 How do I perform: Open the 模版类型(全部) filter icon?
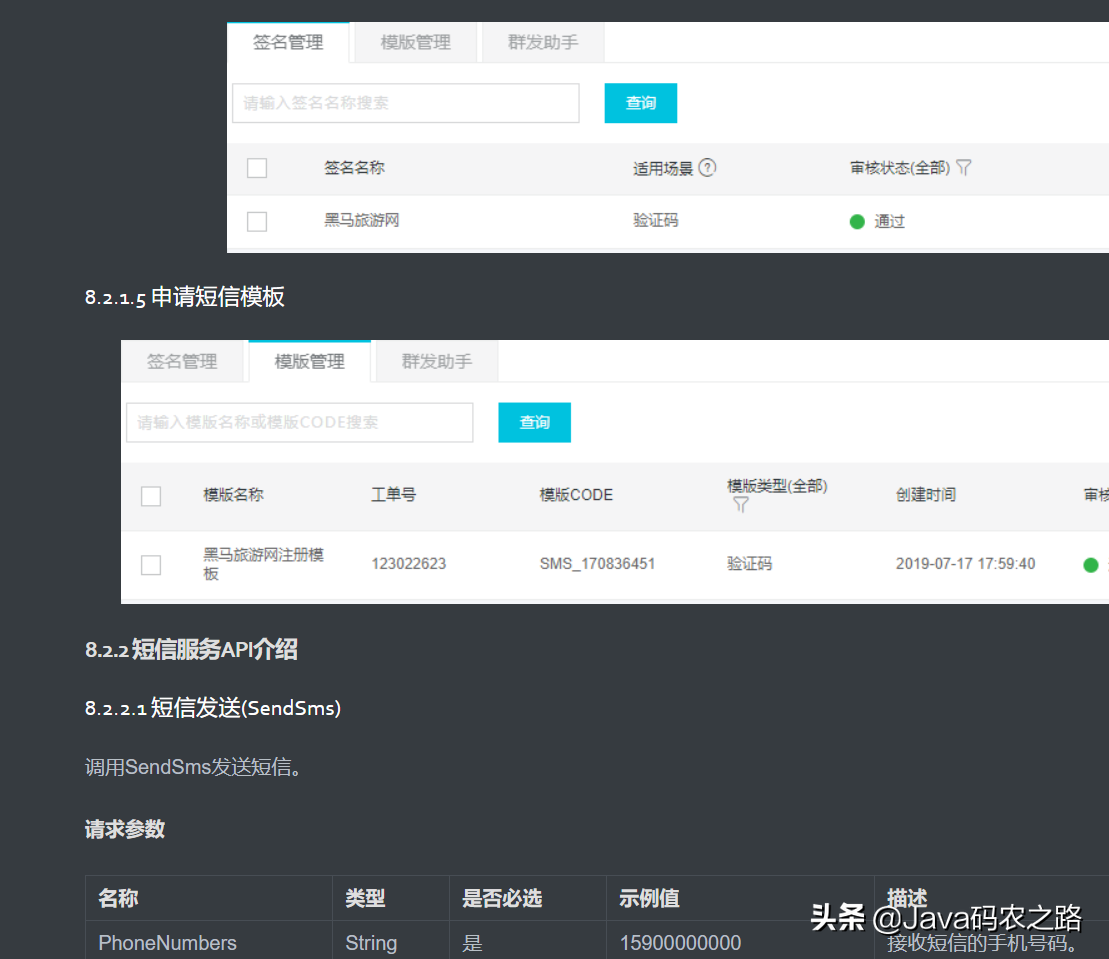[x=741, y=504]
